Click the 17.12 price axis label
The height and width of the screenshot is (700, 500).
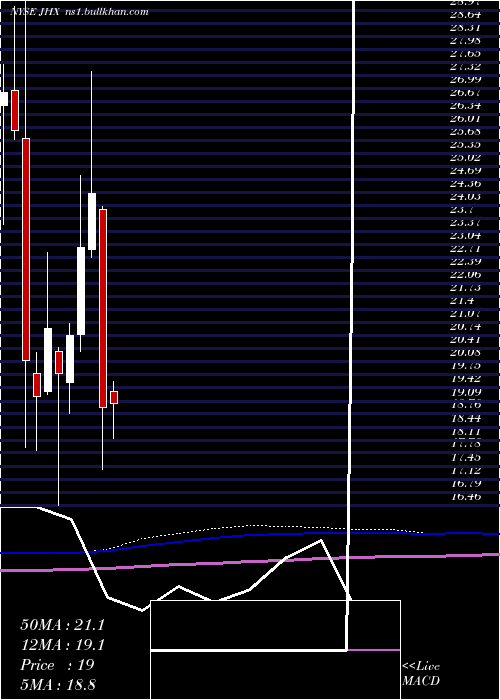coord(465,471)
